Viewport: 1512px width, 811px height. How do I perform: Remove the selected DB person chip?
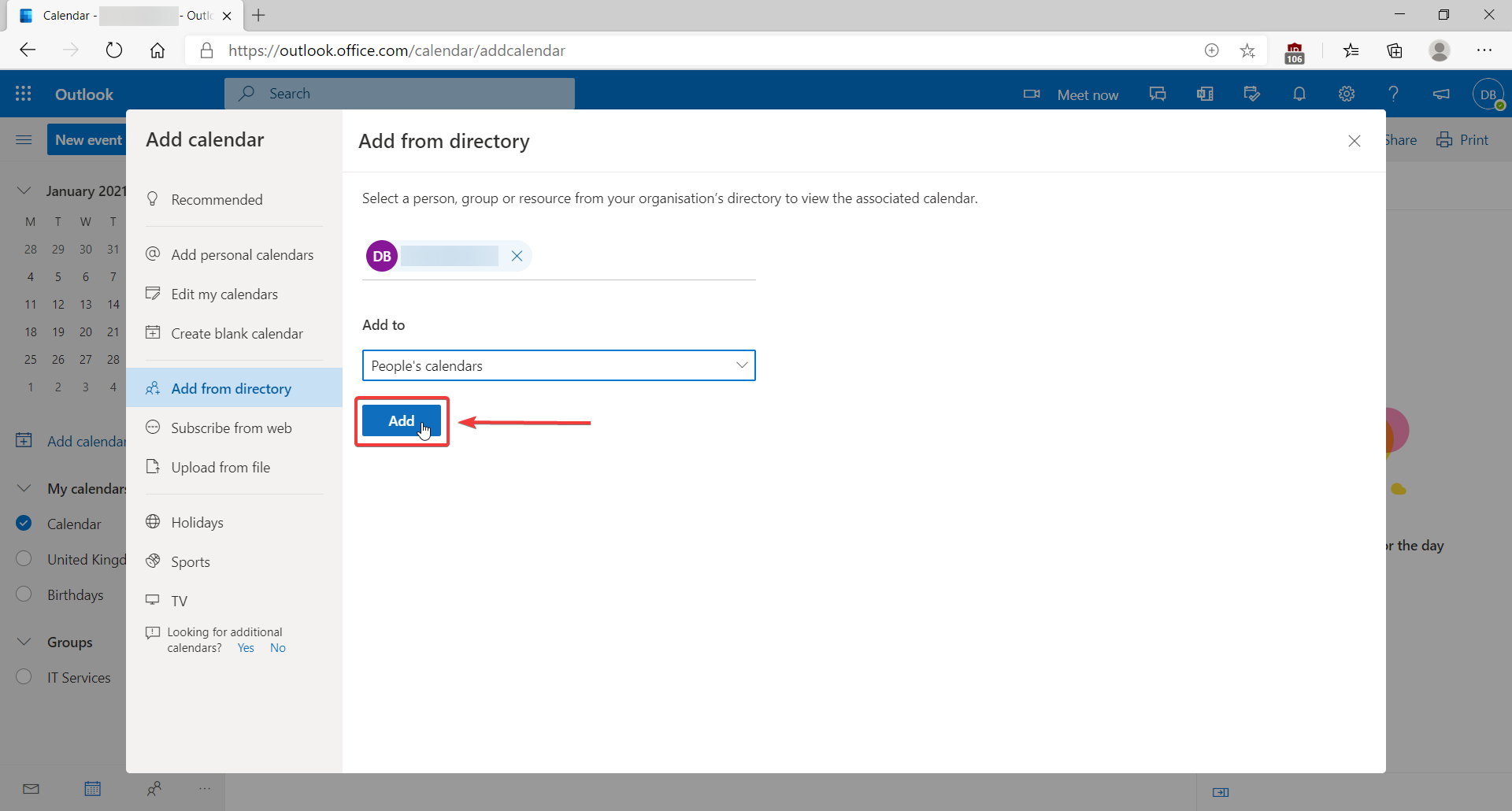coord(517,256)
